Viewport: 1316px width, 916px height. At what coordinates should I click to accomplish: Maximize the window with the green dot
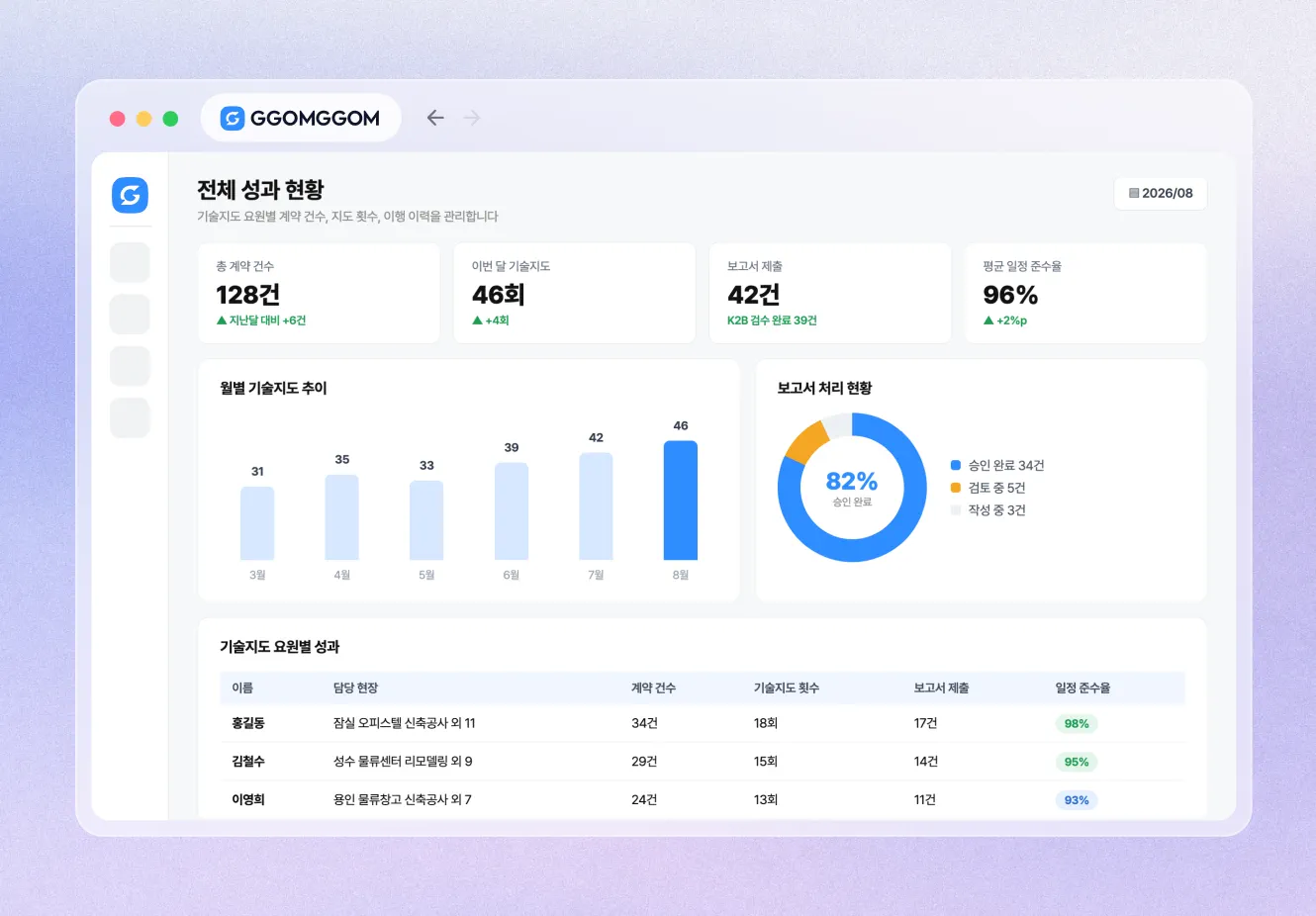[x=170, y=119]
